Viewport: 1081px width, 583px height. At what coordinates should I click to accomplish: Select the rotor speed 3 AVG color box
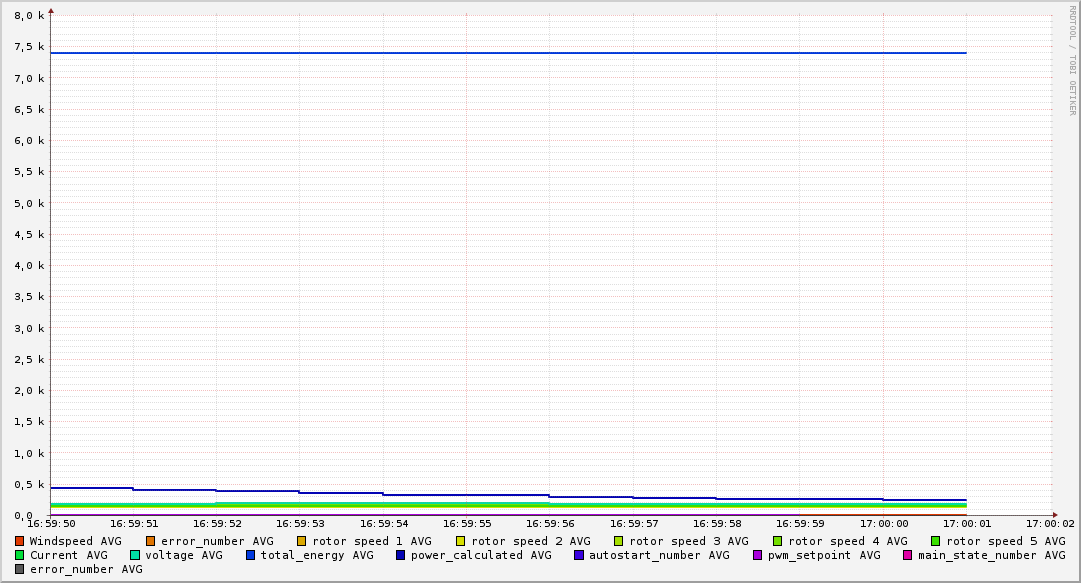point(619,541)
